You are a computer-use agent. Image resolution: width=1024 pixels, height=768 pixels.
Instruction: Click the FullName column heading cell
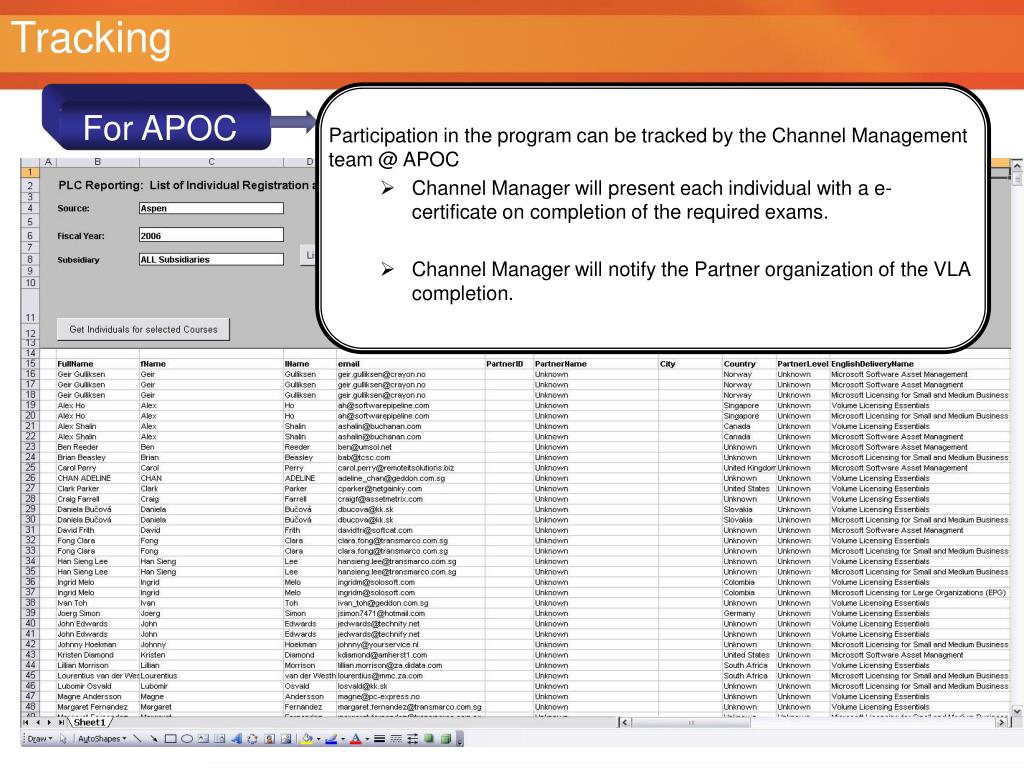[97, 364]
